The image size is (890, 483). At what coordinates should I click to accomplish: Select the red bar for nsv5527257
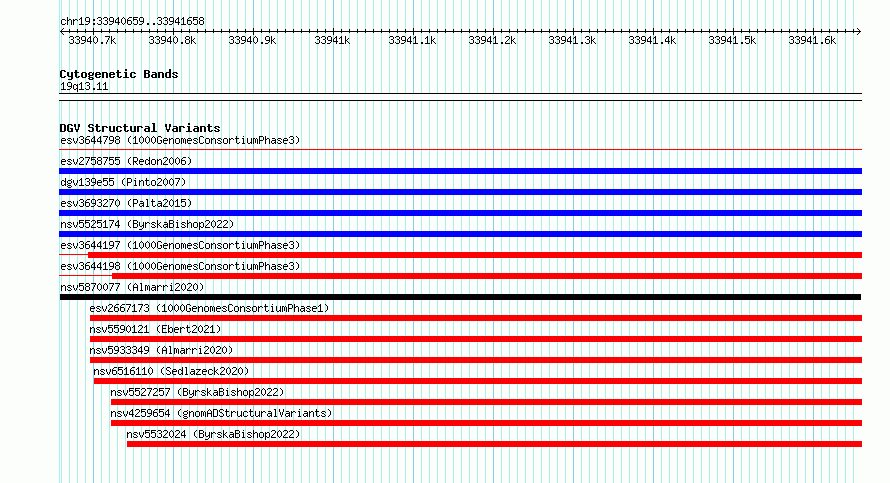(x=486, y=402)
